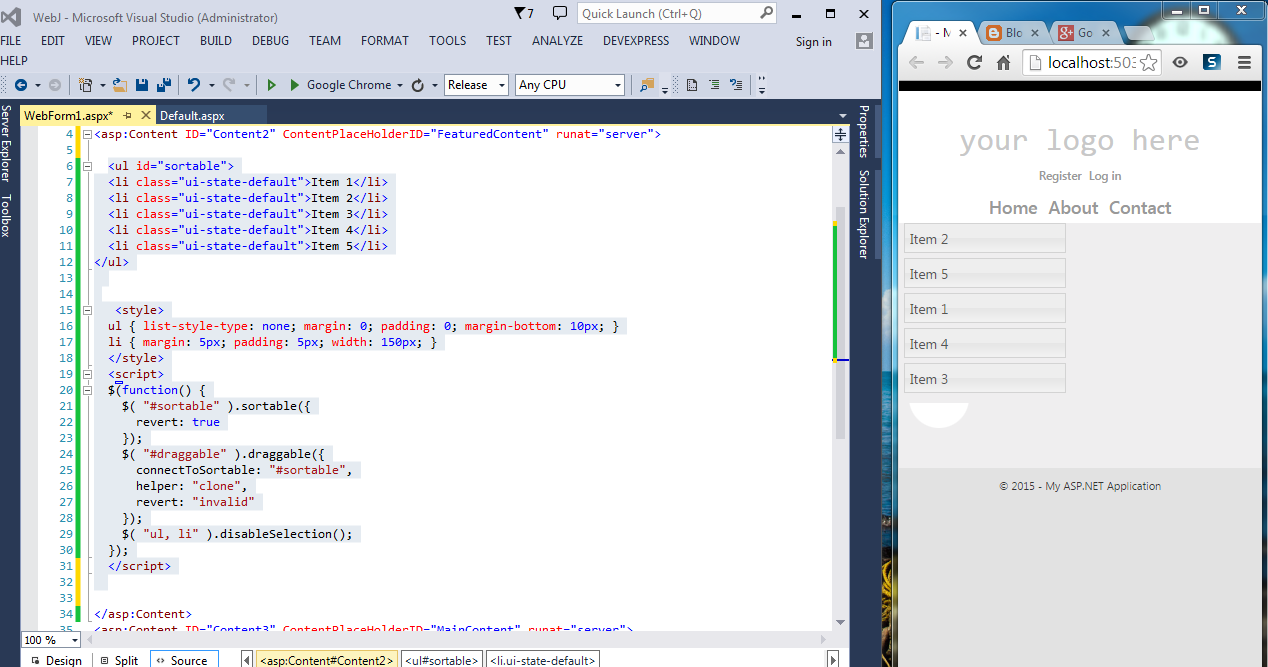Click the Navigate Backward arrow in Visual Studio toolbar
The image size is (1268, 667).
[20, 85]
